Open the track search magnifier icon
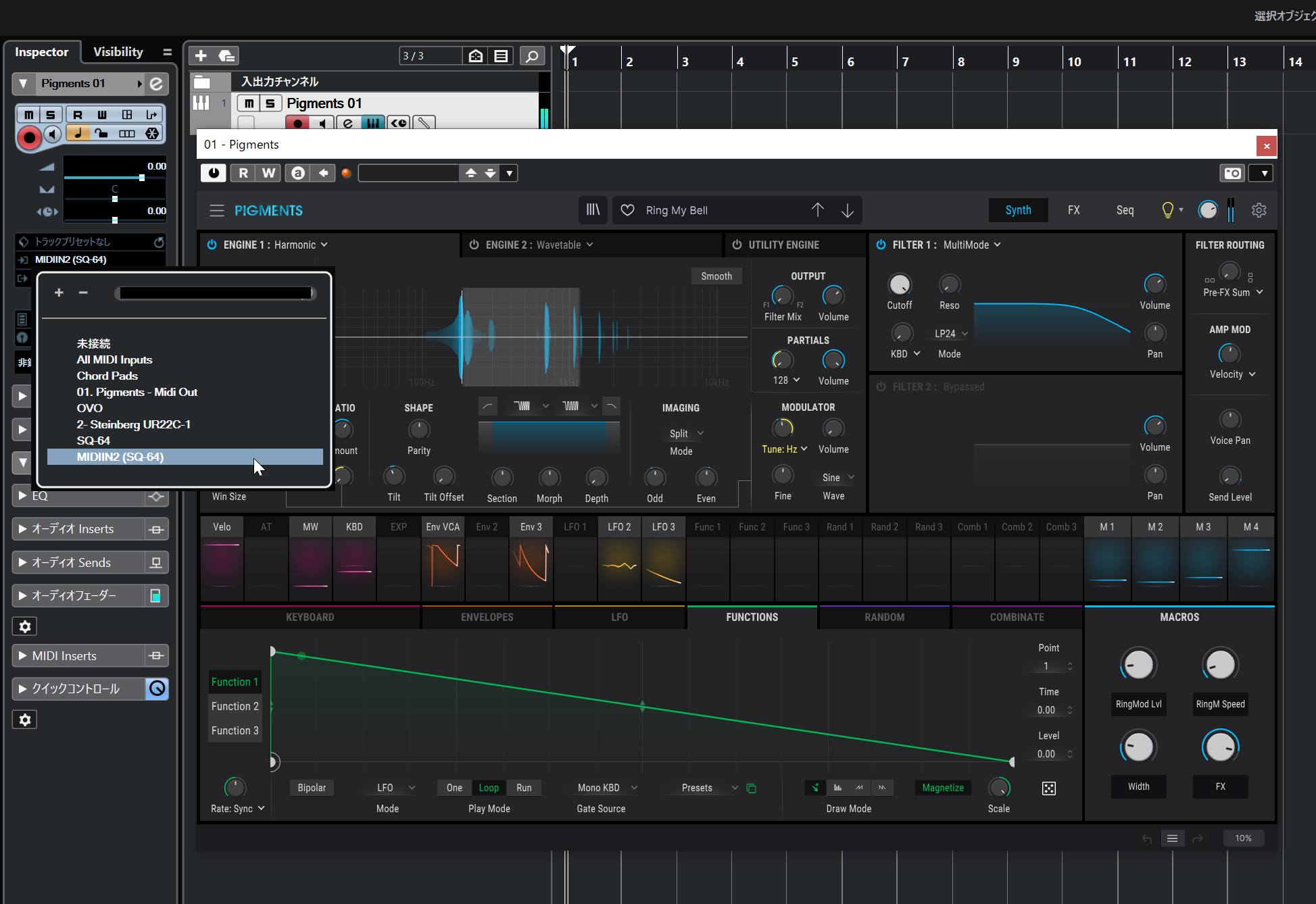 [532, 55]
